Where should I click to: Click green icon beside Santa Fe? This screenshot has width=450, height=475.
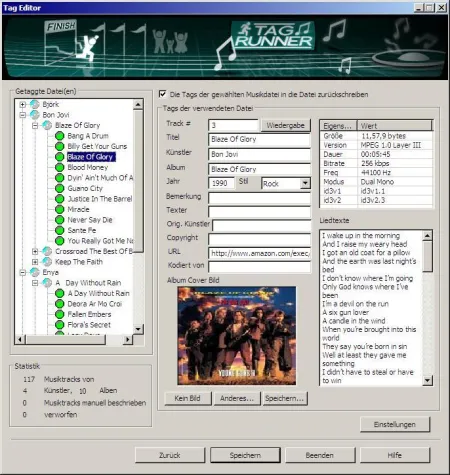[x=60, y=230]
